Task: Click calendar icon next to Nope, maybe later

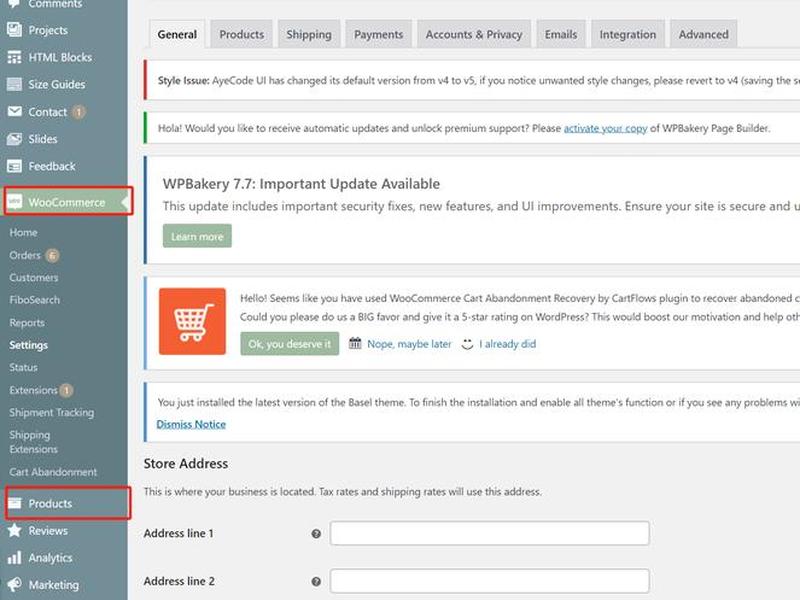Action: [x=355, y=343]
